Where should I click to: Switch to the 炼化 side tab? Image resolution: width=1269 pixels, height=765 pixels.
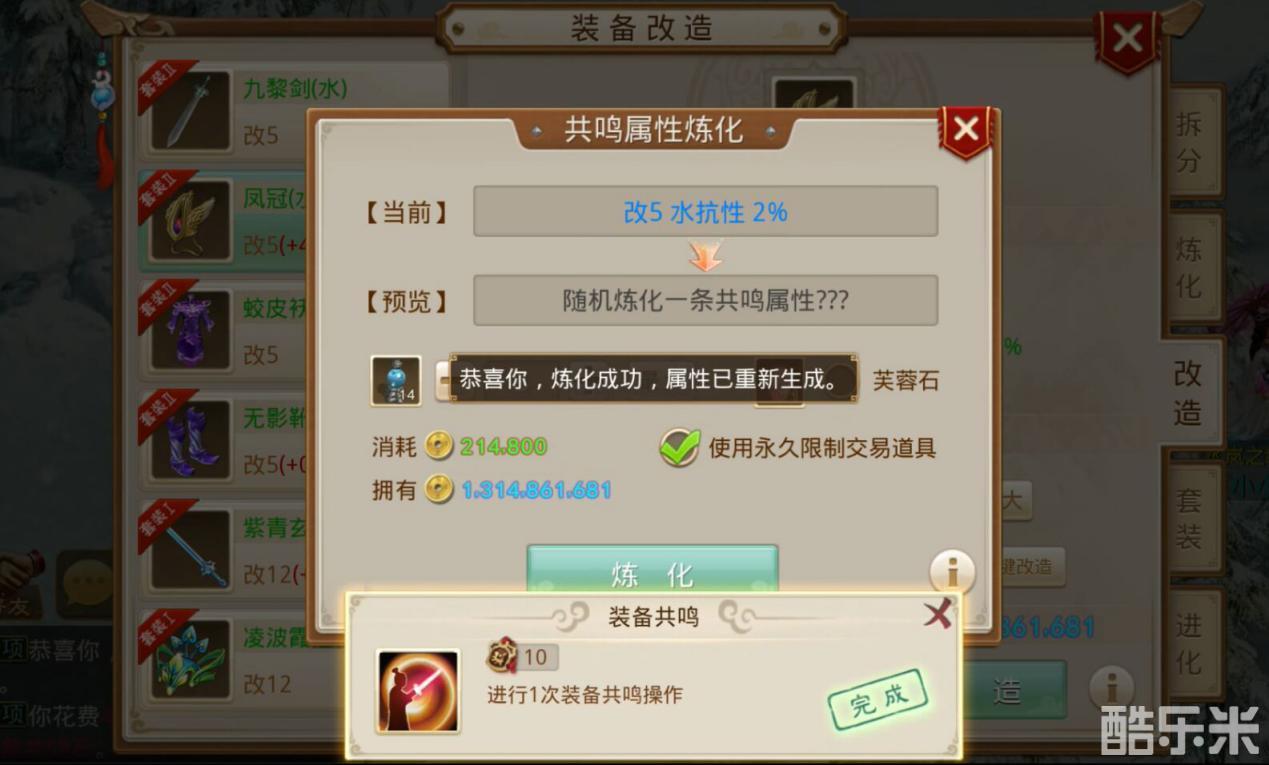tap(1190, 267)
